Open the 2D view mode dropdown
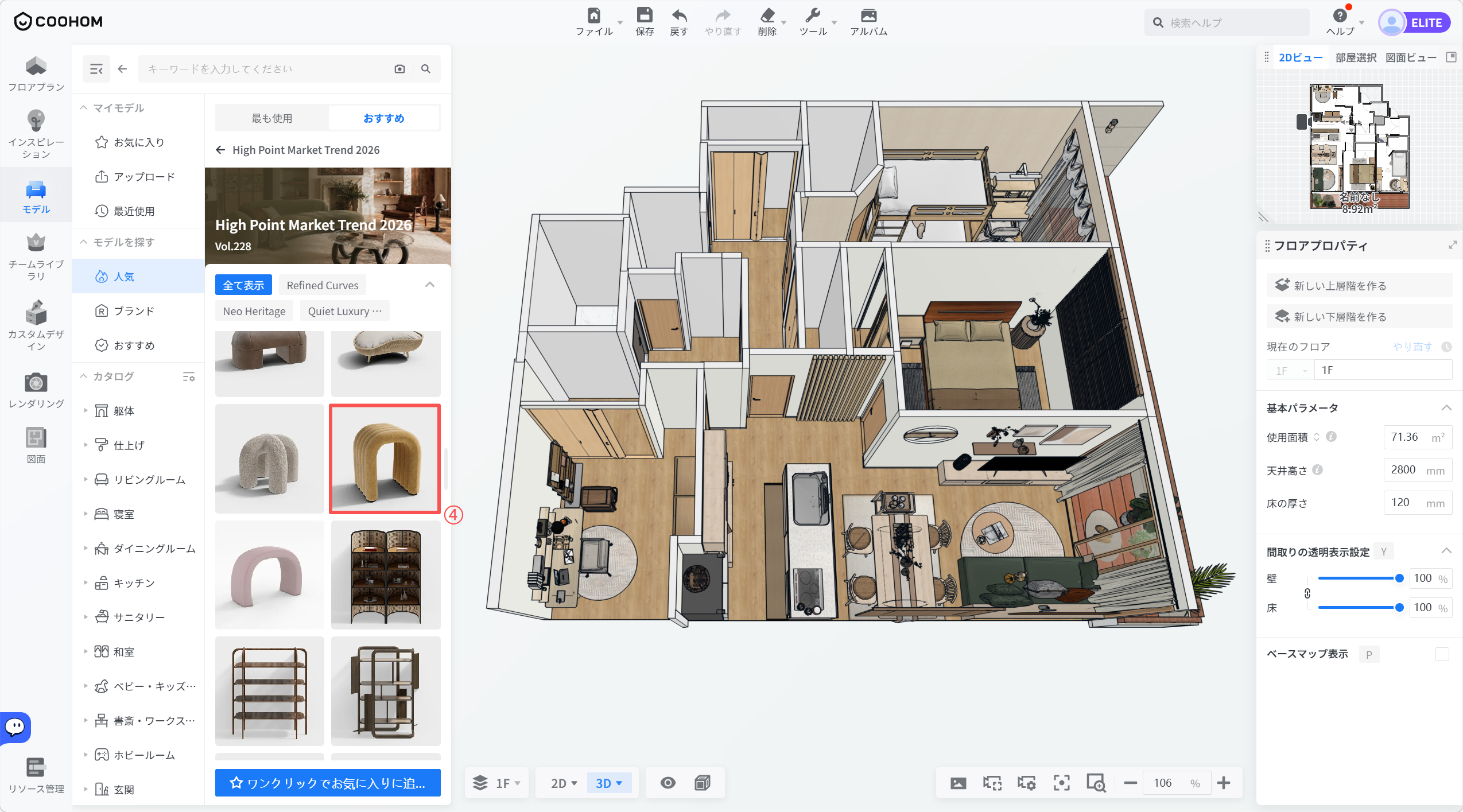The height and width of the screenshot is (812, 1463). pos(564,783)
